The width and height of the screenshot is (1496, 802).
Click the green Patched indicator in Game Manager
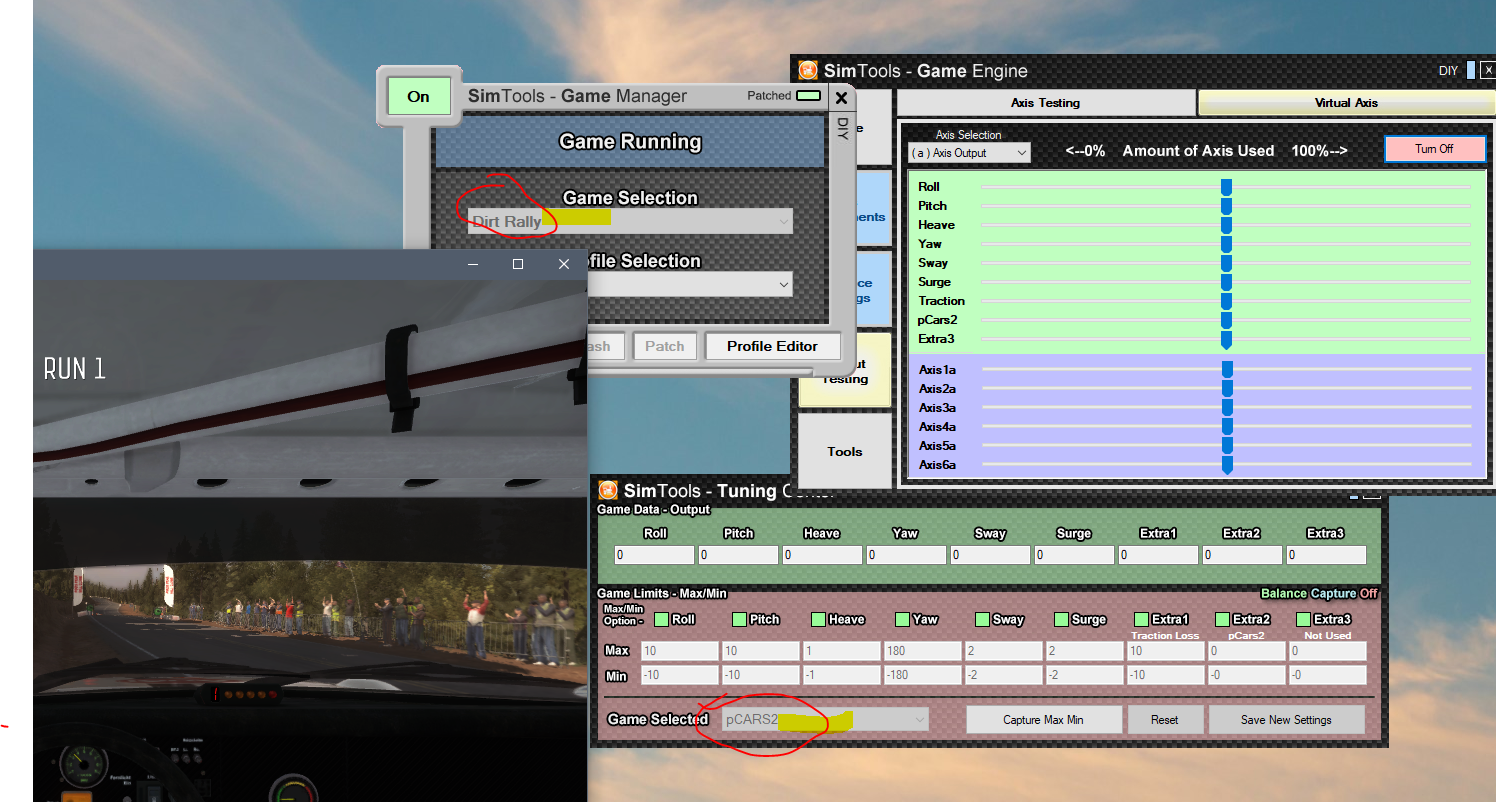pos(808,96)
